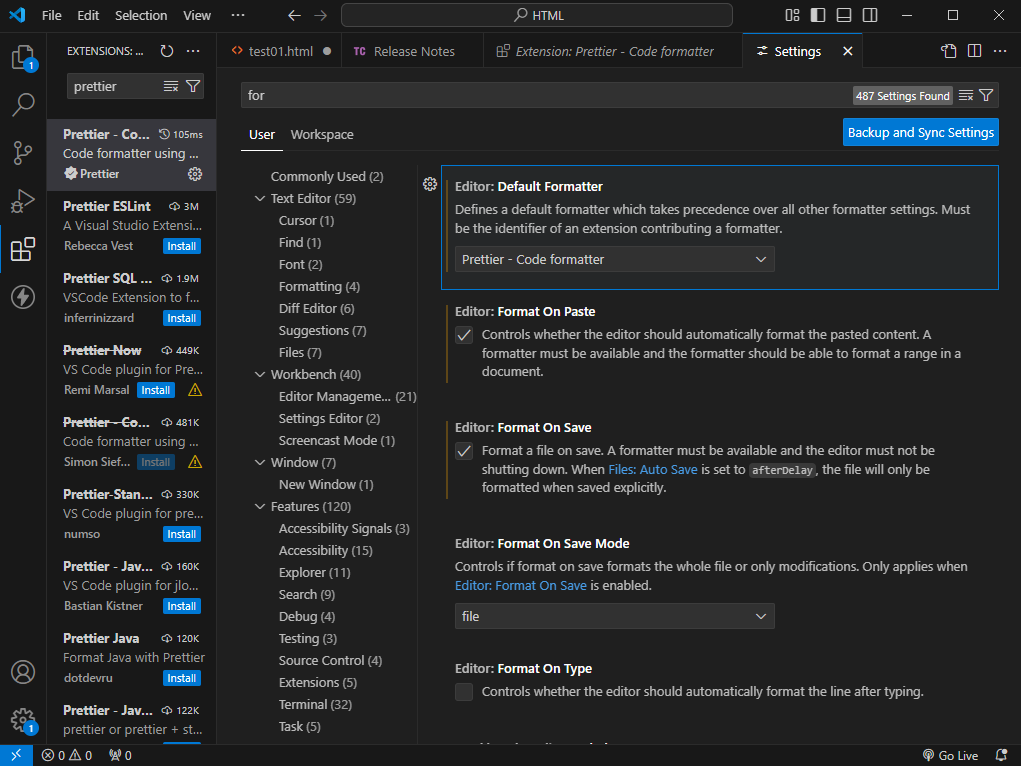Open the Extensions view icon
This screenshot has height=766, width=1021.
[x=23, y=249]
